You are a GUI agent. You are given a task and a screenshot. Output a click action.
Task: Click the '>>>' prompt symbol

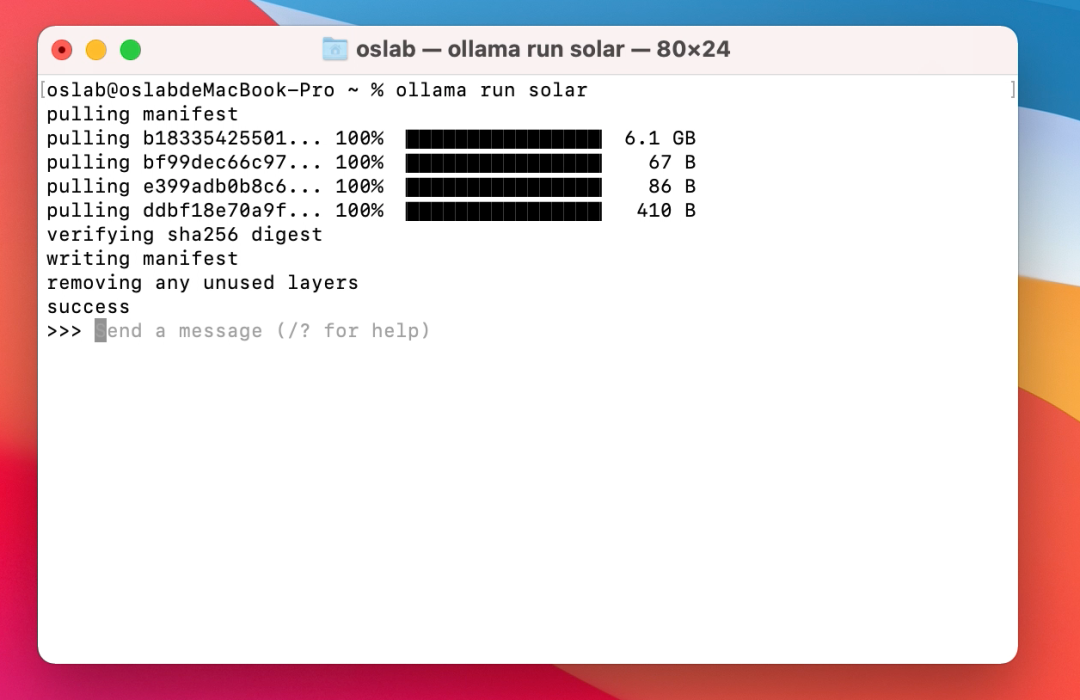pos(64,331)
